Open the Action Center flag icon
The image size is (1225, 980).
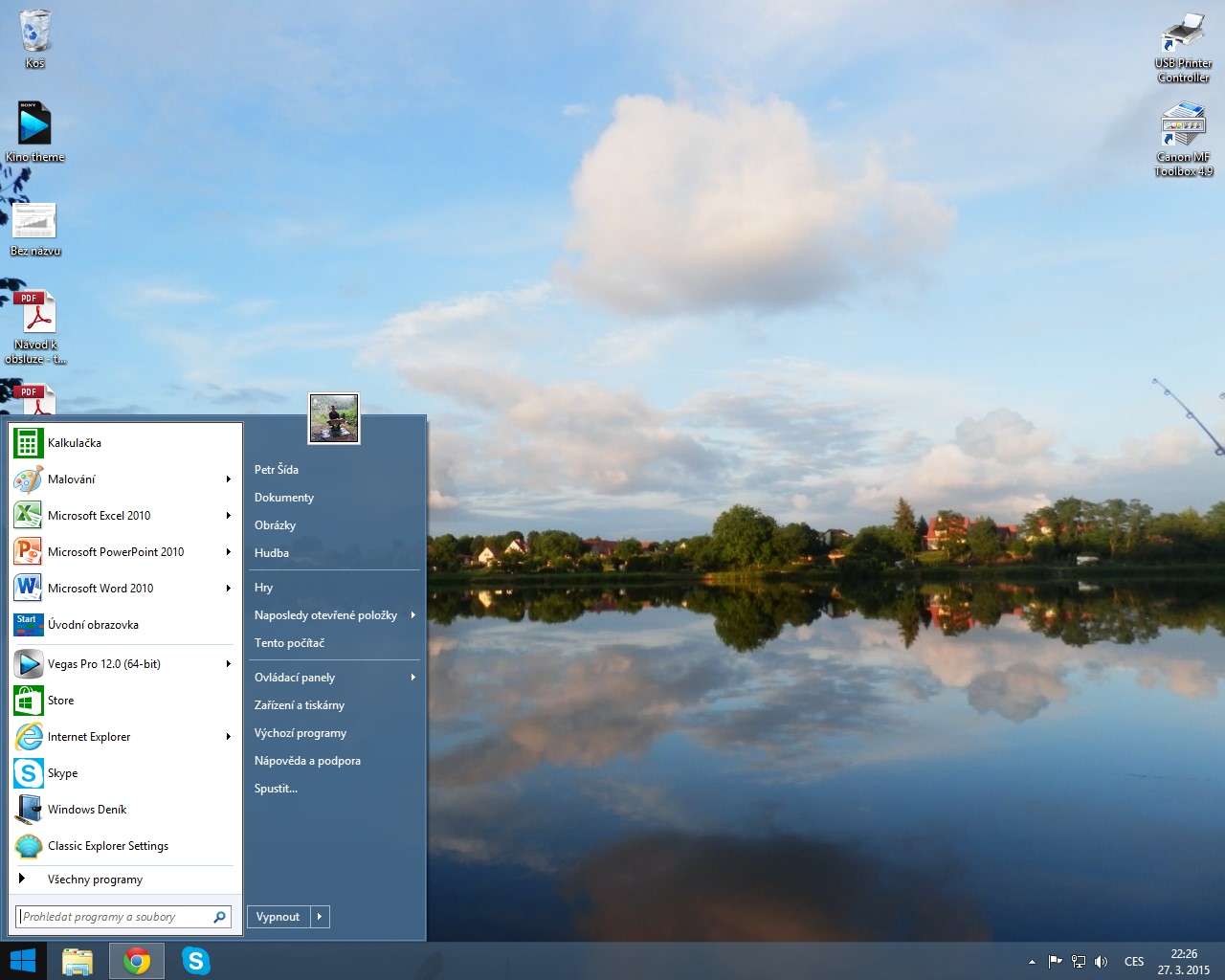coord(1055,962)
